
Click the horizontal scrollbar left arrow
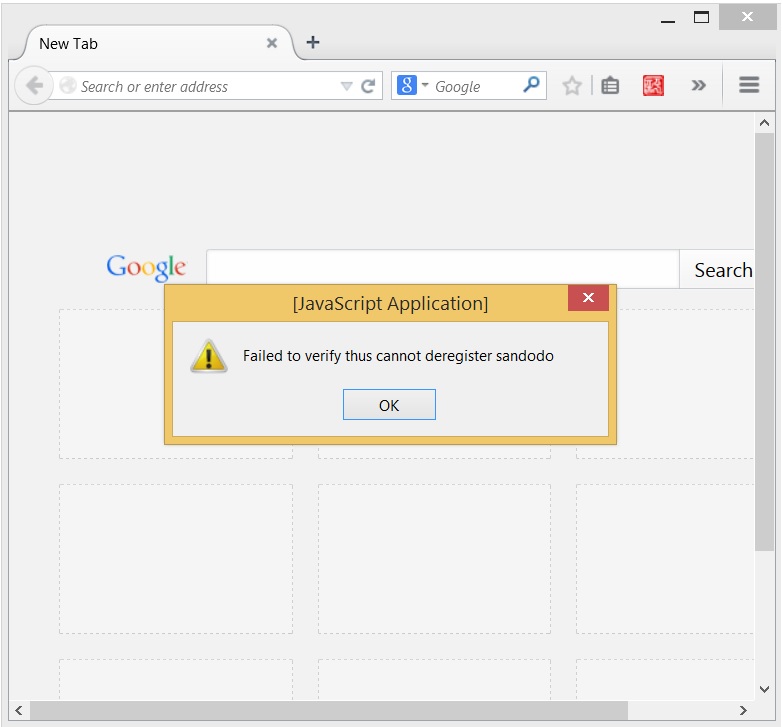(19, 711)
